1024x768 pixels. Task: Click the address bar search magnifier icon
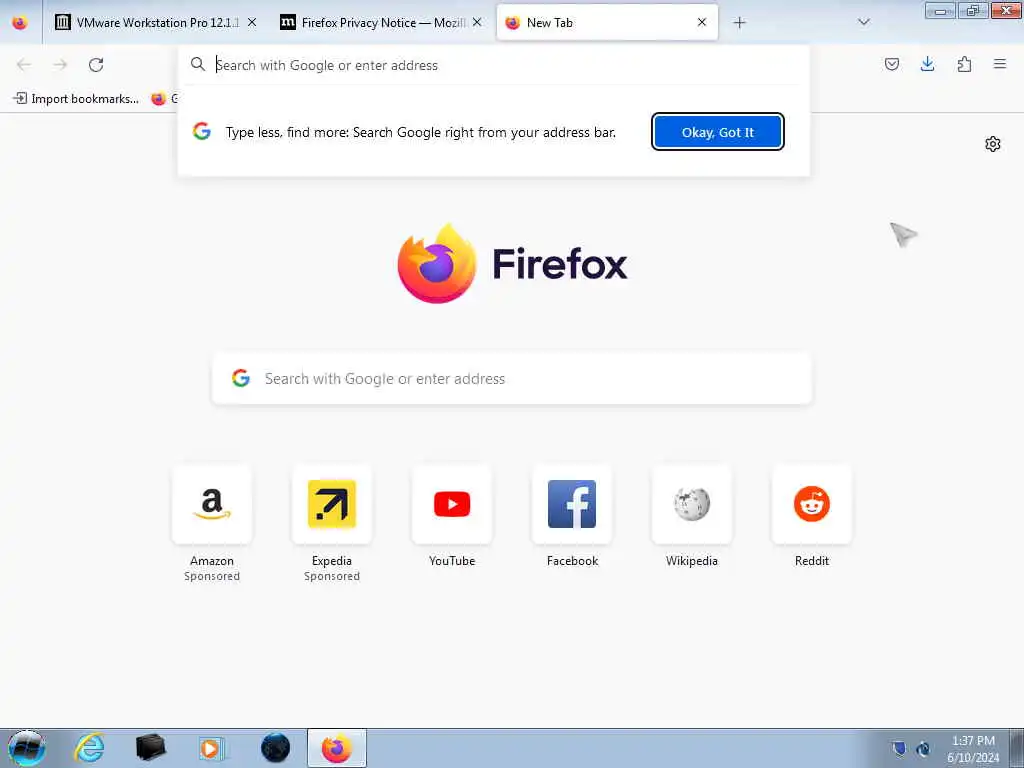[198, 64]
